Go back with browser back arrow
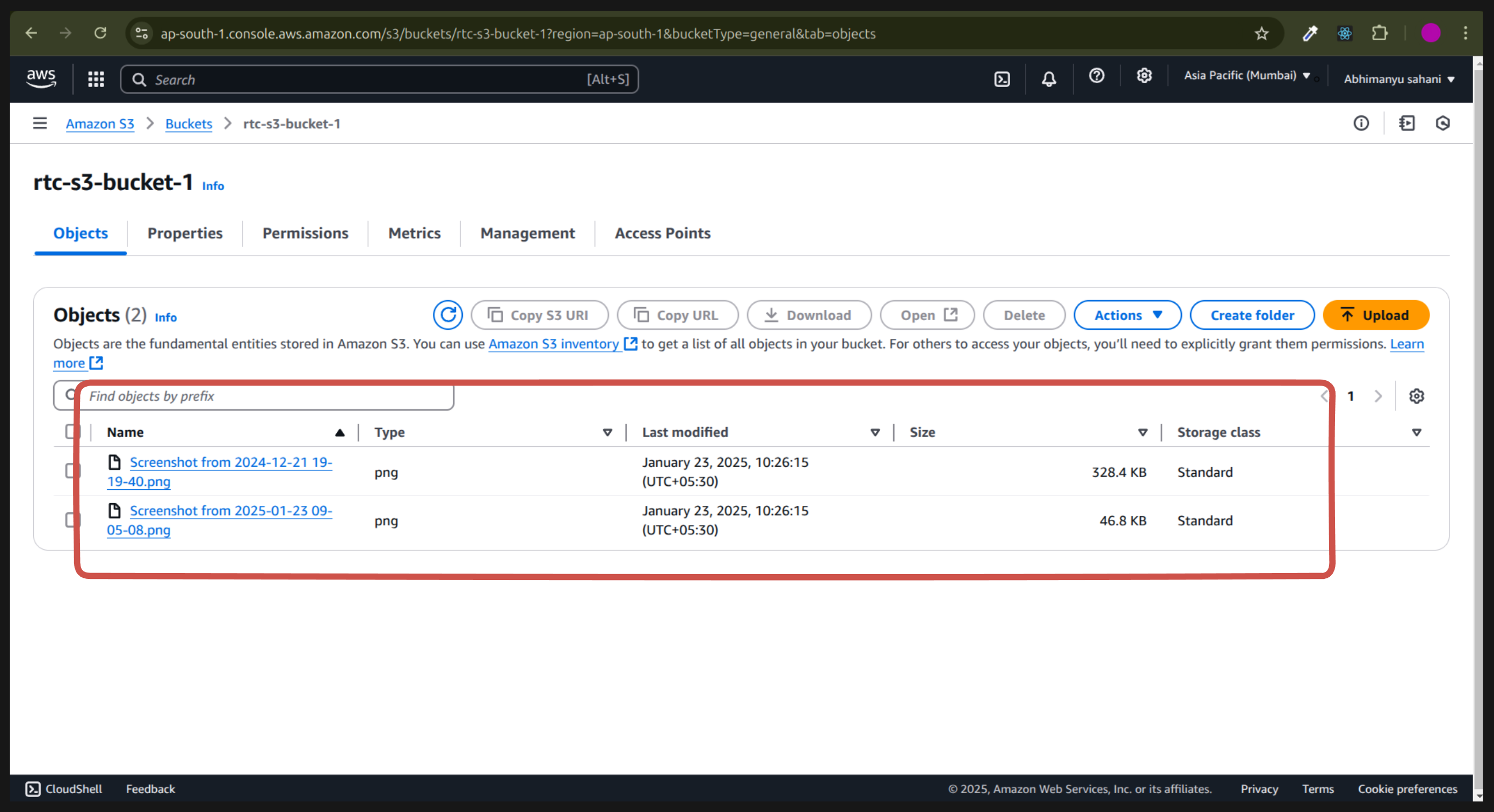 coord(31,33)
